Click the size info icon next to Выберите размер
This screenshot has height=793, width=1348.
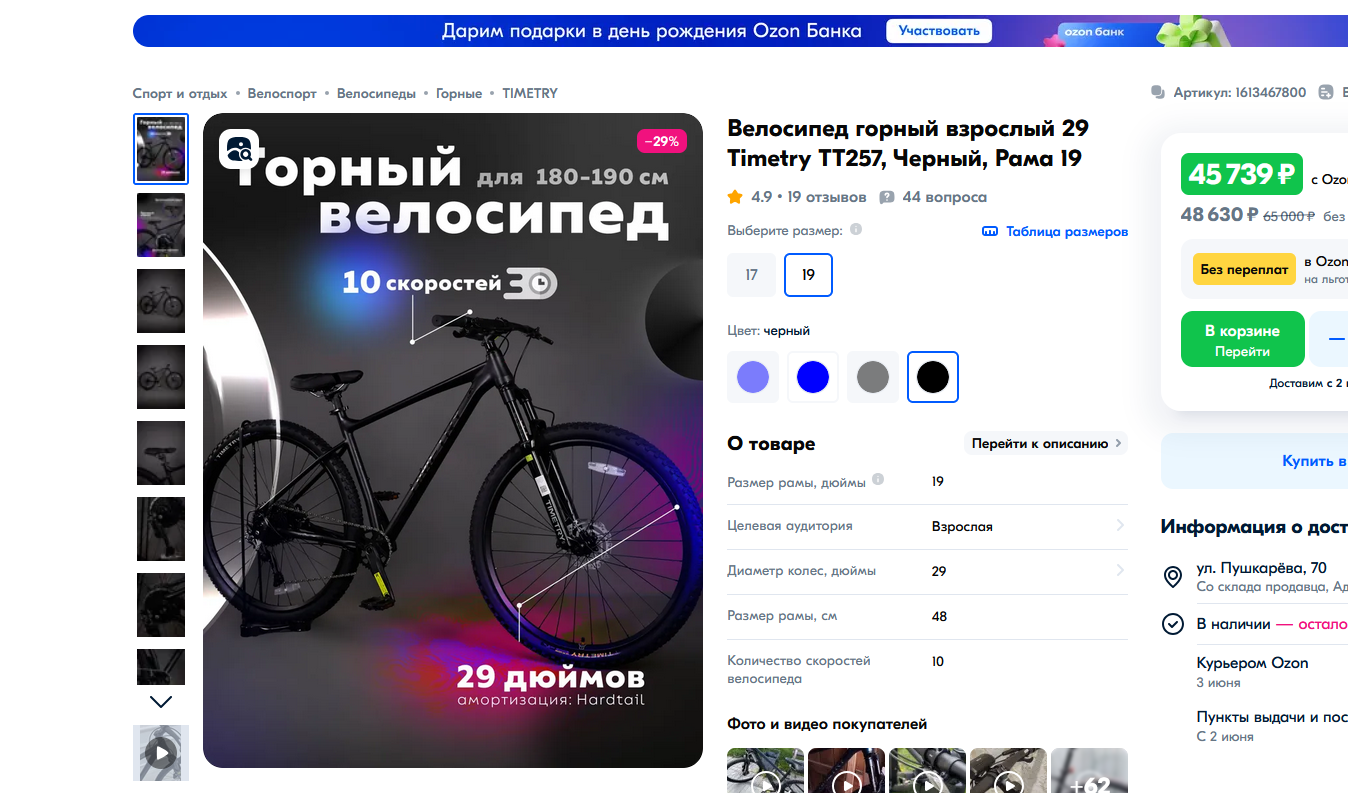(856, 230)
